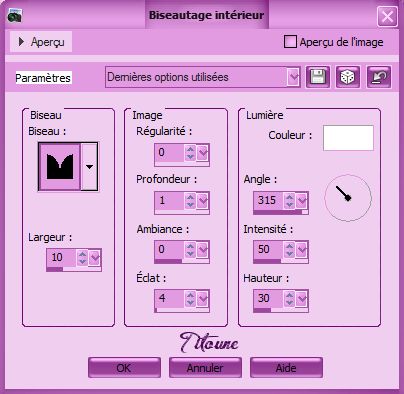404x394 pixels.
Task: Click the bevel shape preview thumbnail
Action: pyautogui.click(x=60, y=167)
